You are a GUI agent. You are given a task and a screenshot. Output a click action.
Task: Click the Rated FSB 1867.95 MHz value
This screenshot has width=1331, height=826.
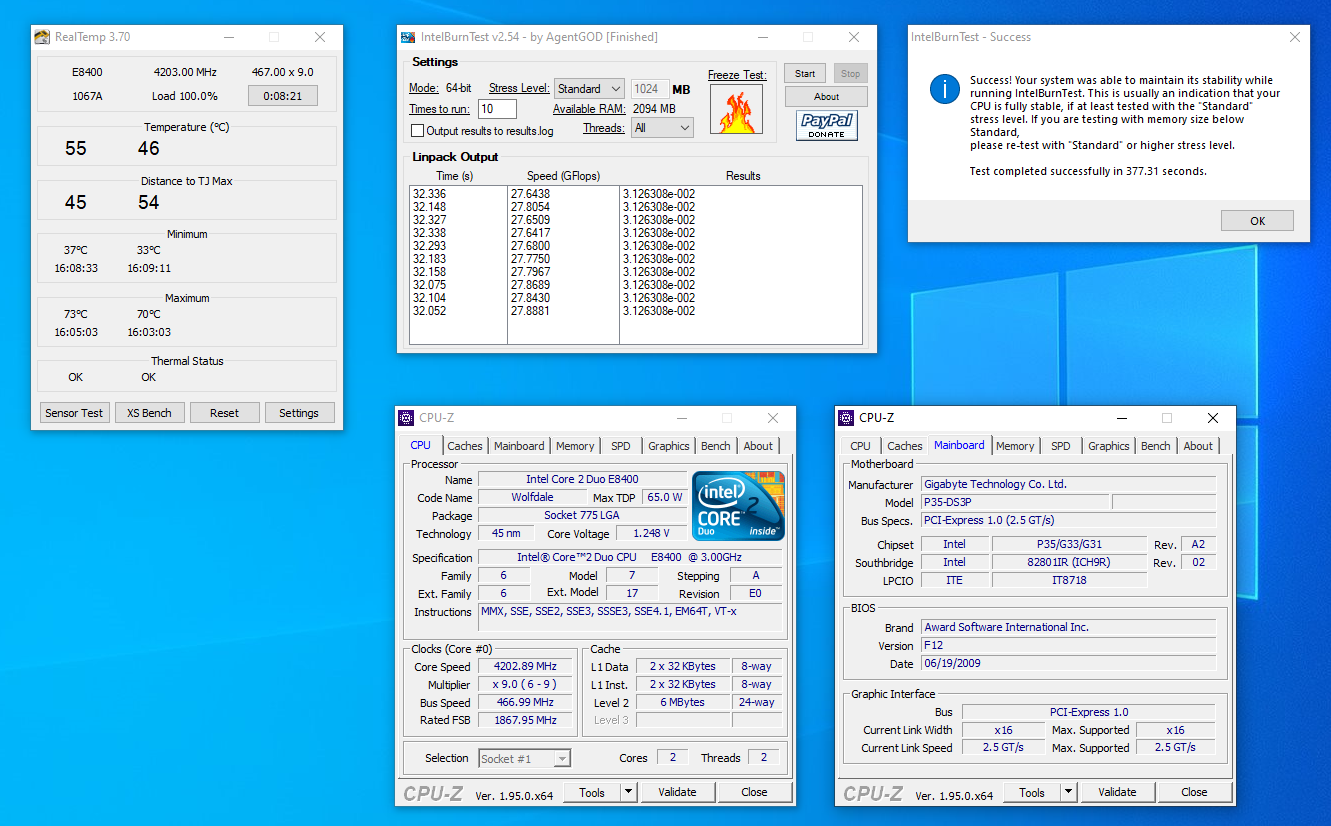click(x=525, y=720)
